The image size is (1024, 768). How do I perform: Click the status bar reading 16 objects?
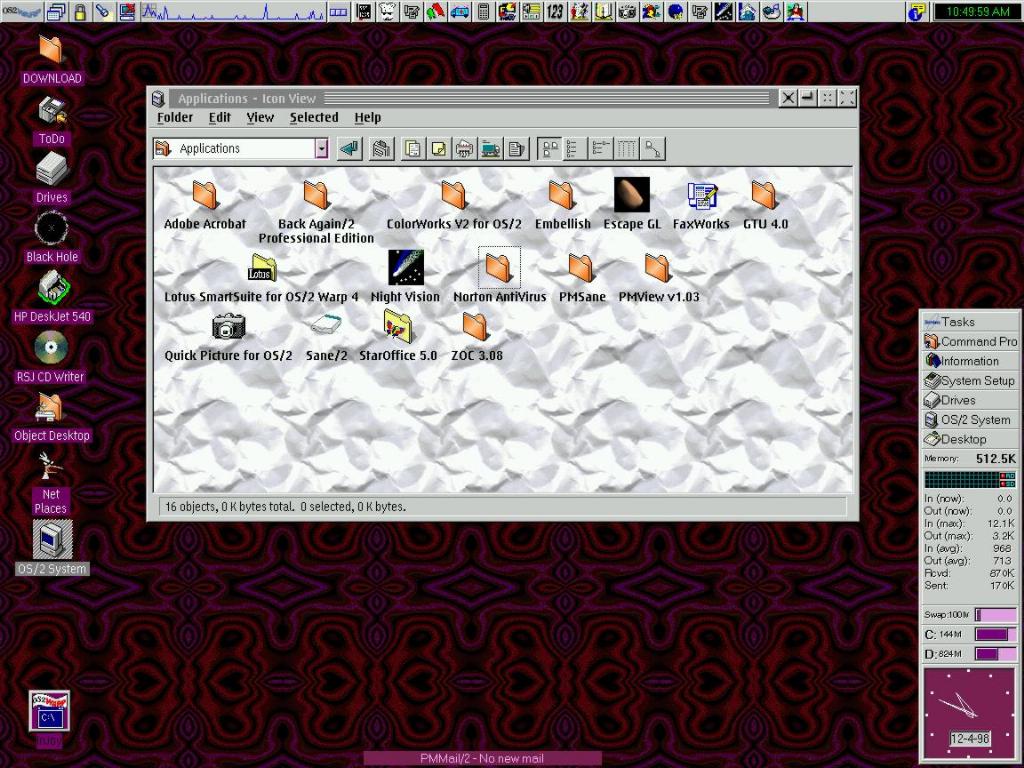[x=503, y=507]
